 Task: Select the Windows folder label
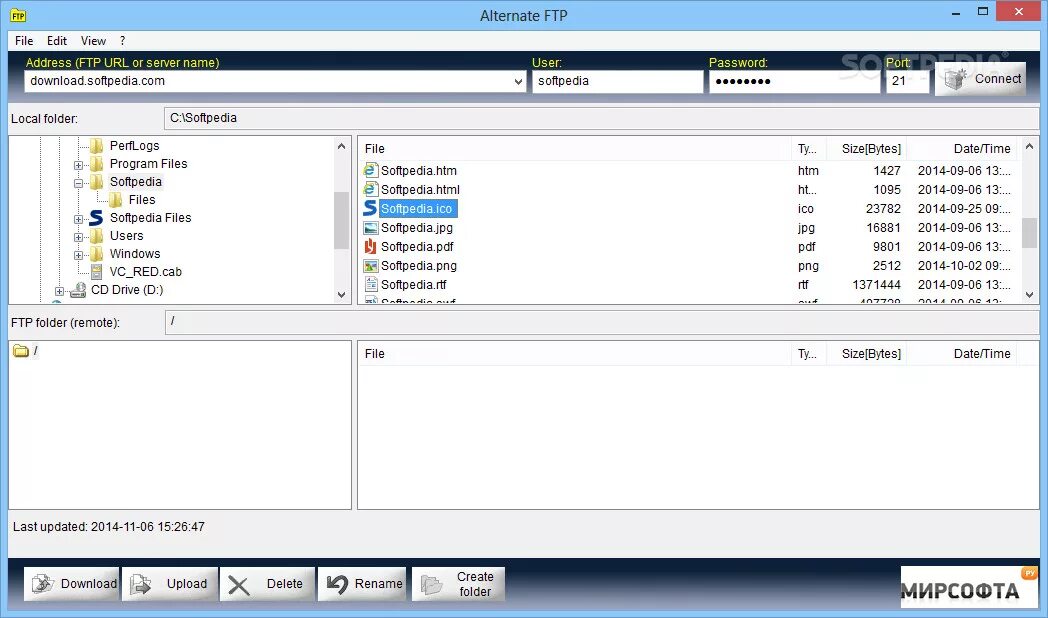point(135,254)
